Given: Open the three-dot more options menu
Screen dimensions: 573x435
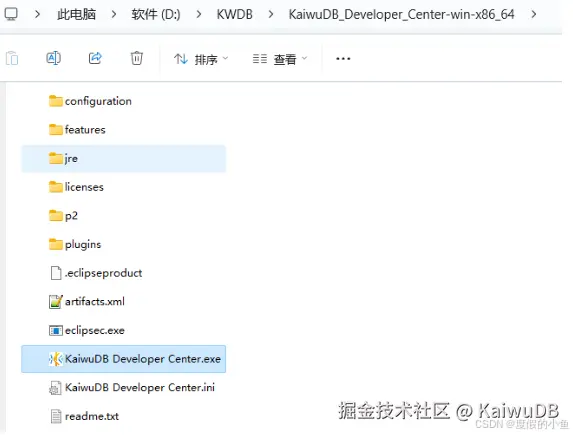Looking at the screenshot, I should coord(343,58).
